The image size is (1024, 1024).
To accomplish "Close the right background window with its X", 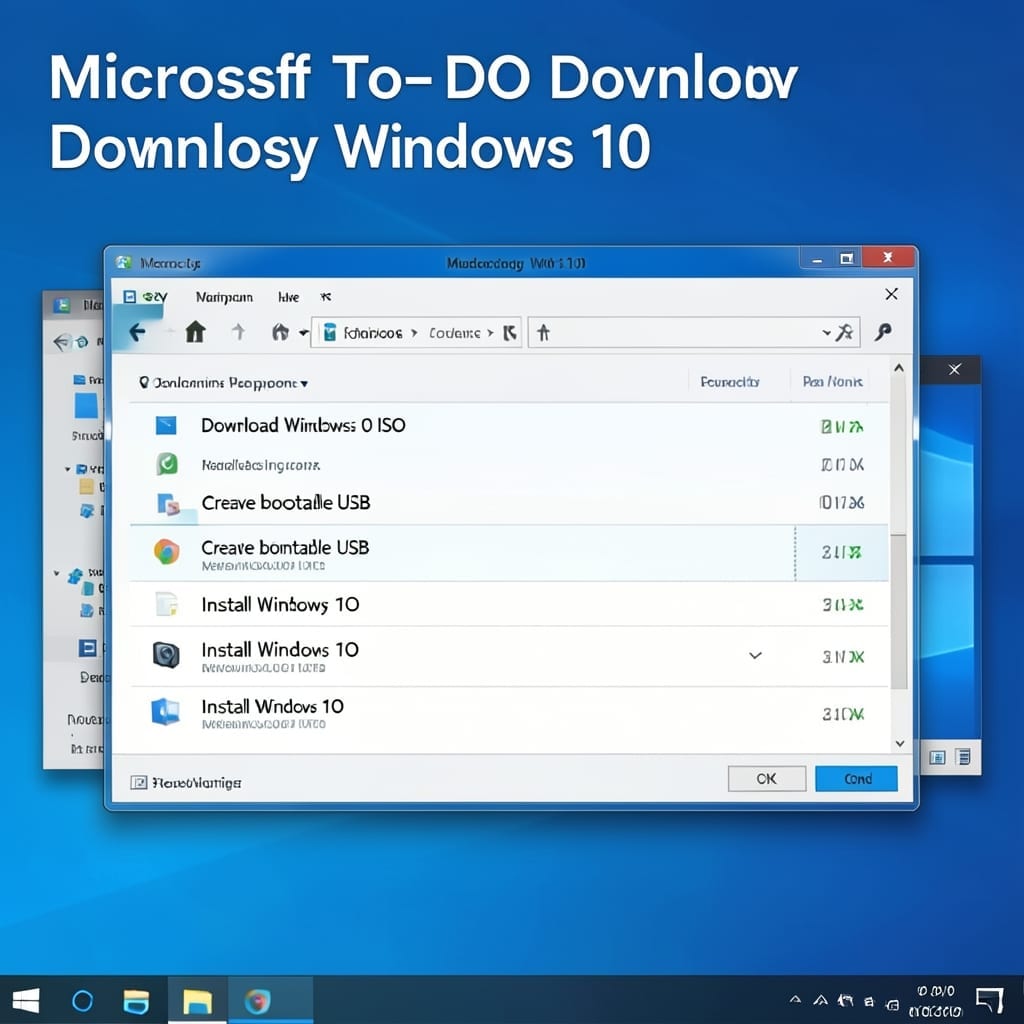I will [954, 370].
